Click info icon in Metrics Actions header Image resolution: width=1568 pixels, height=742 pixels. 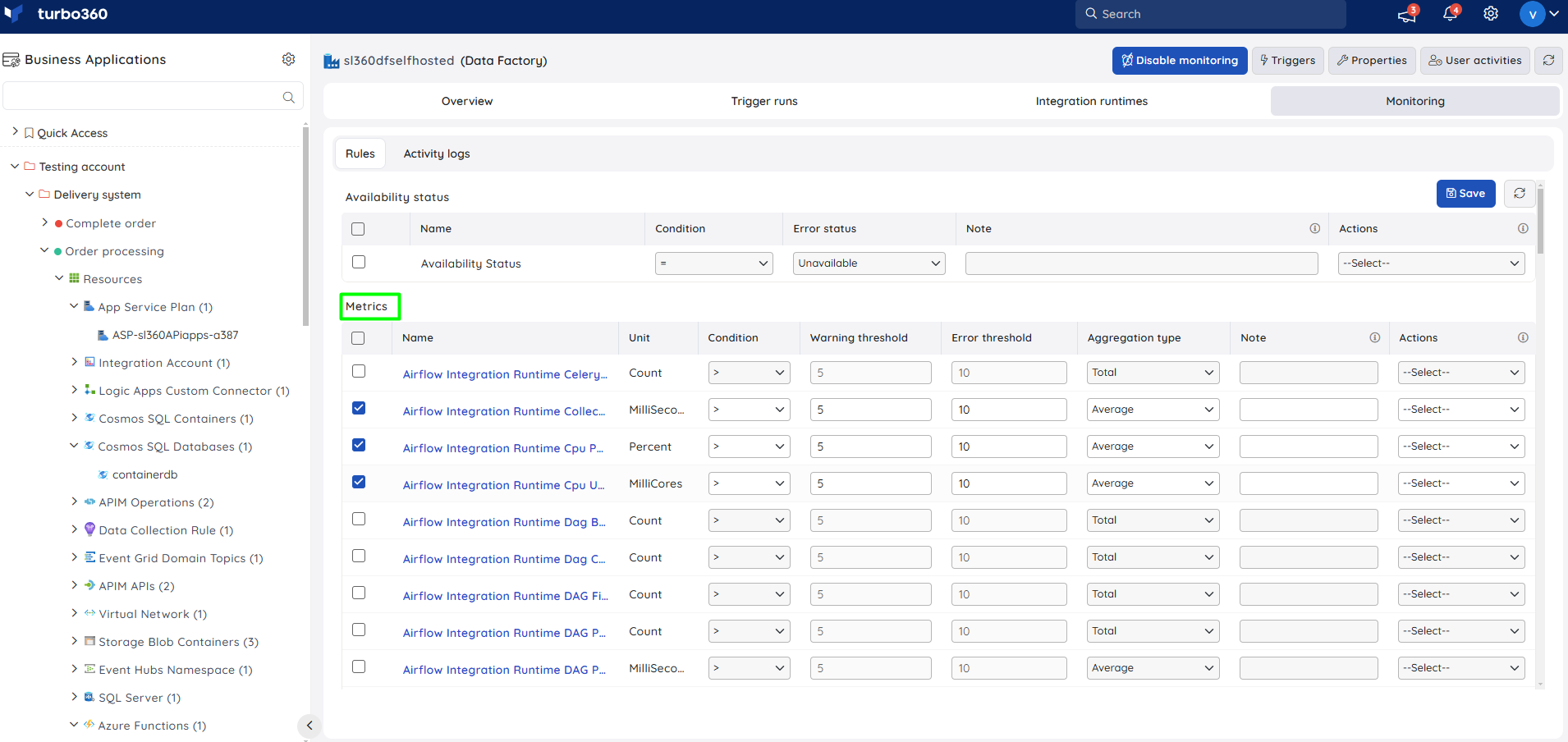[x=1523, y=337]
